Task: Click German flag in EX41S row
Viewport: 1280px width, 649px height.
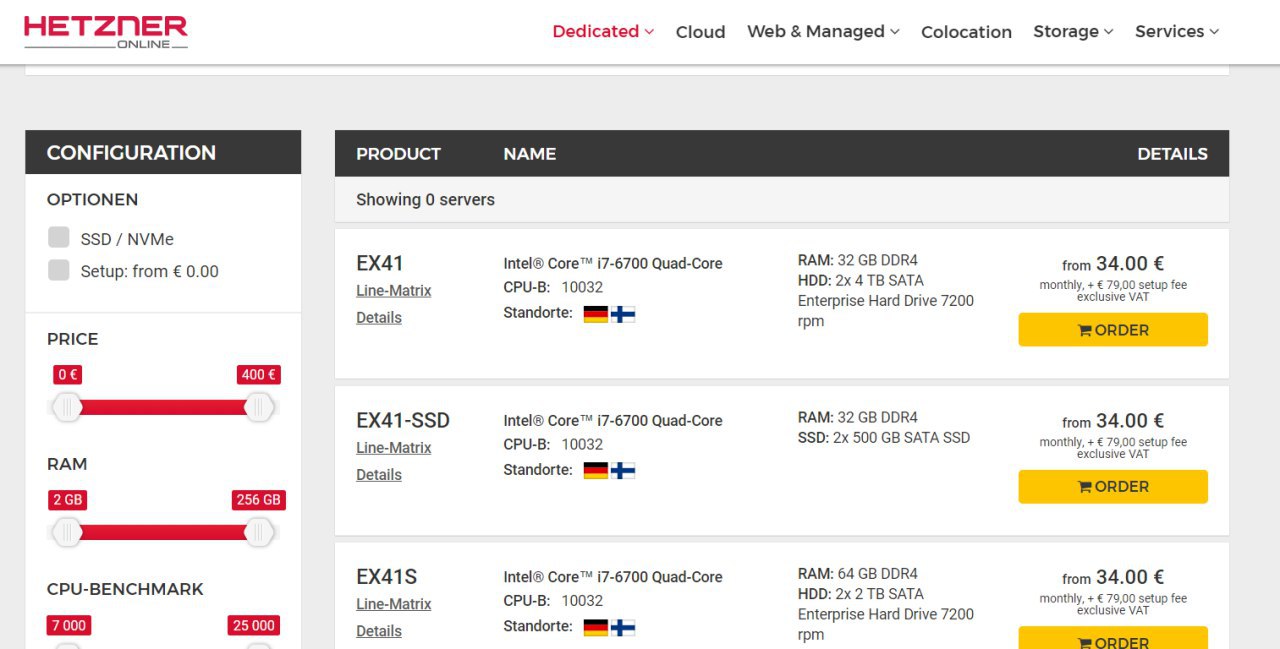Action: point(596,627)
